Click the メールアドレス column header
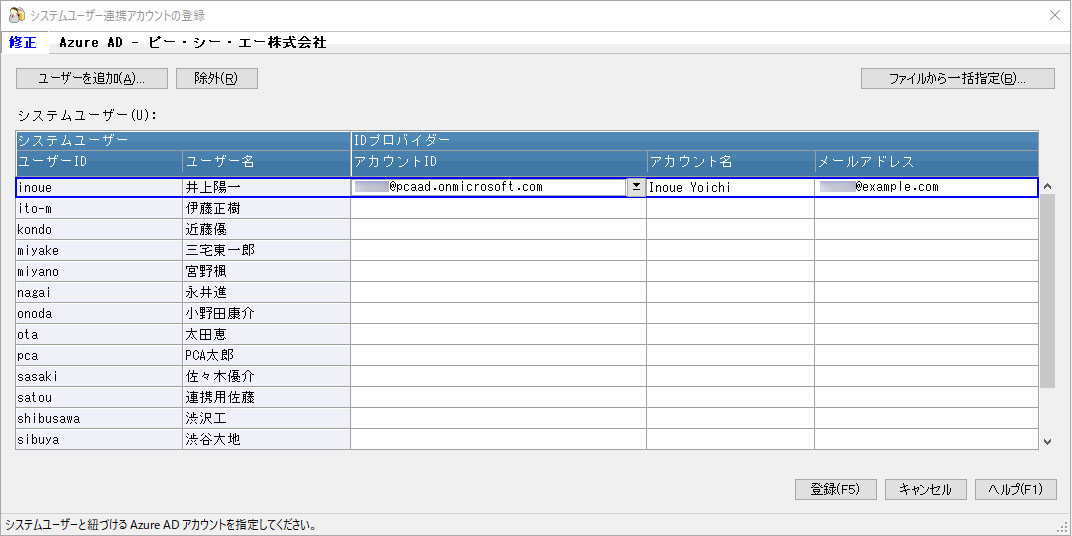 coord(925,162)
